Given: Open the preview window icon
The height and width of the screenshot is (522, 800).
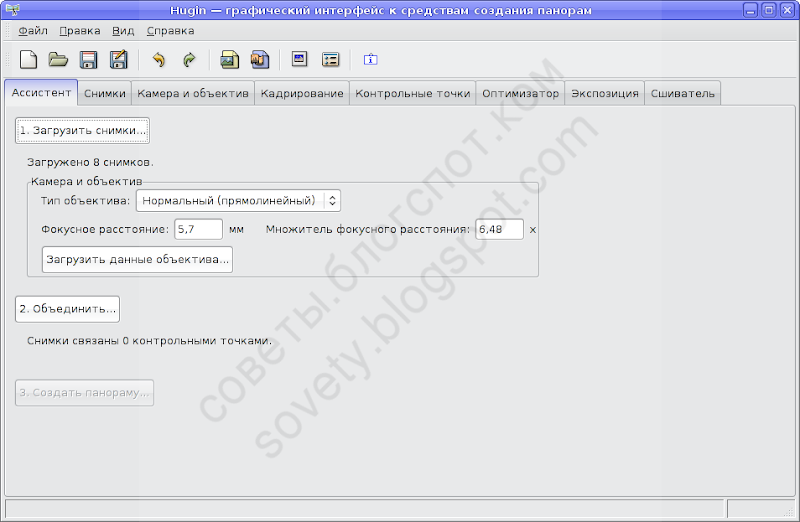Looking at the screenshot, I should click(299, 59).
